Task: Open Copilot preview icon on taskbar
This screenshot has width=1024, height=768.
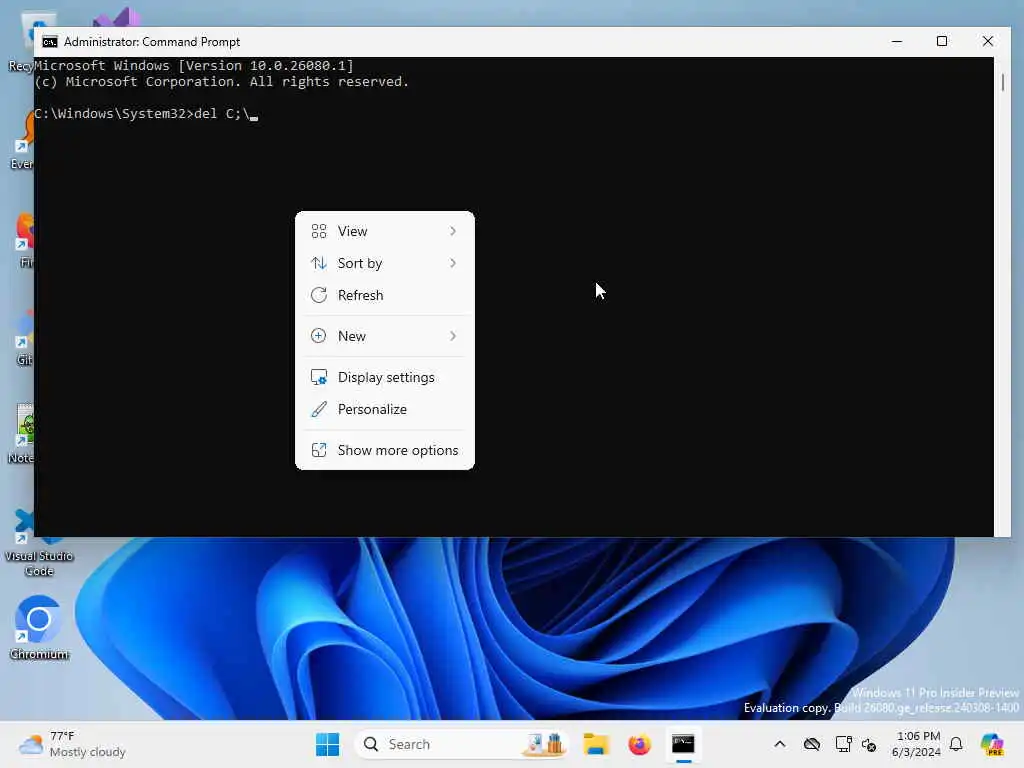Action: pyautogui.click(x=993, y=744)
